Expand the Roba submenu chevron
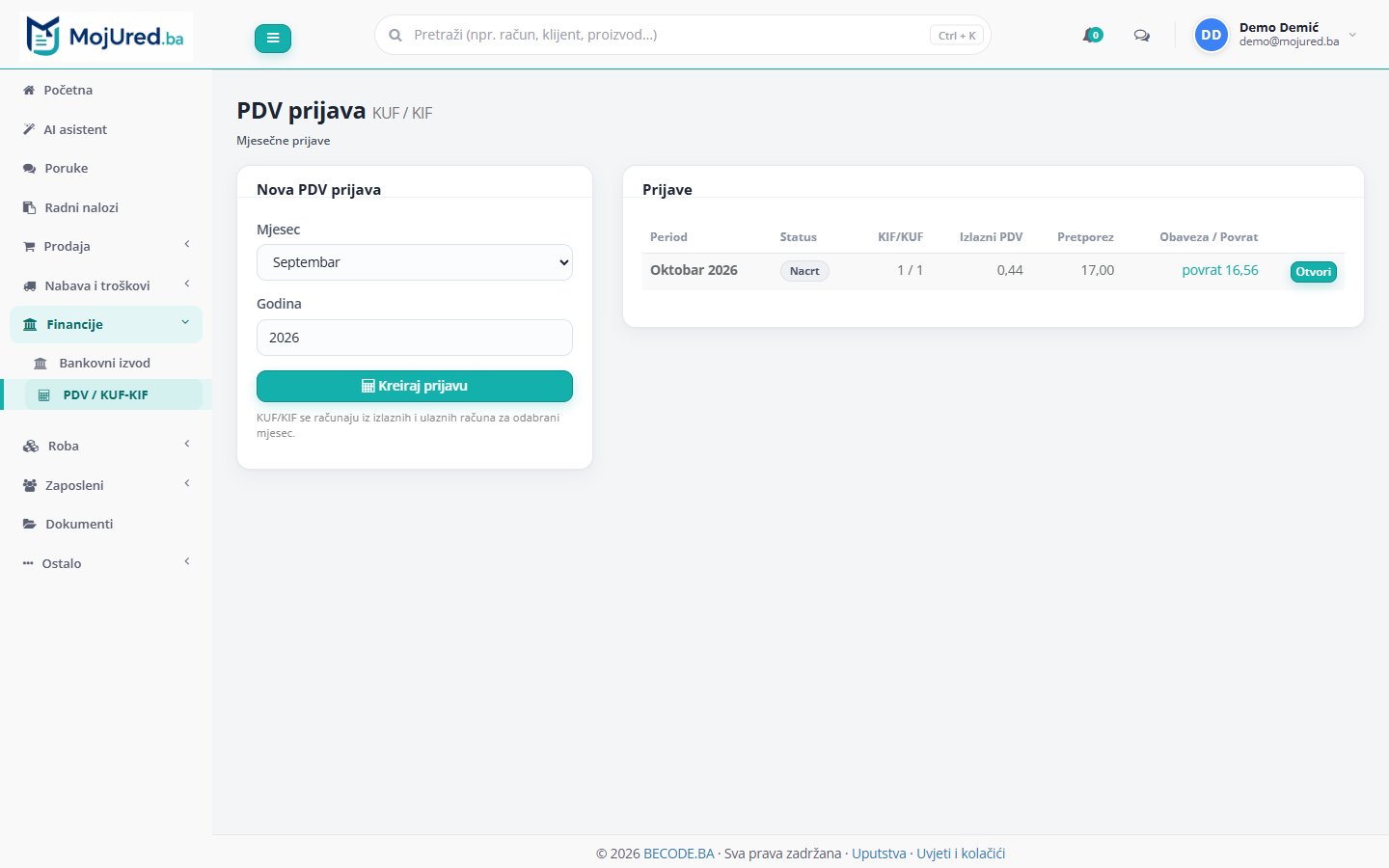Image resolution: width=1389 pixels, height=868 pixels. pos(187,445)
